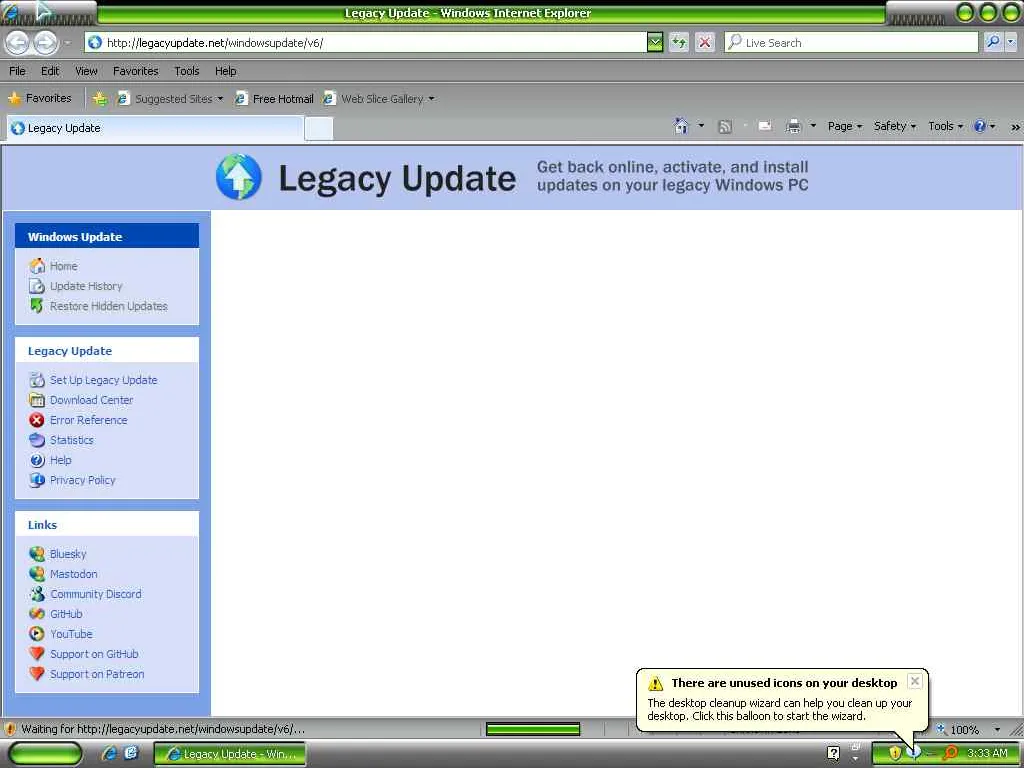Image resolution: width=1024 pixels, height=768 pixels.
Task: Click the Print toolbar icon
Action: 793,126
